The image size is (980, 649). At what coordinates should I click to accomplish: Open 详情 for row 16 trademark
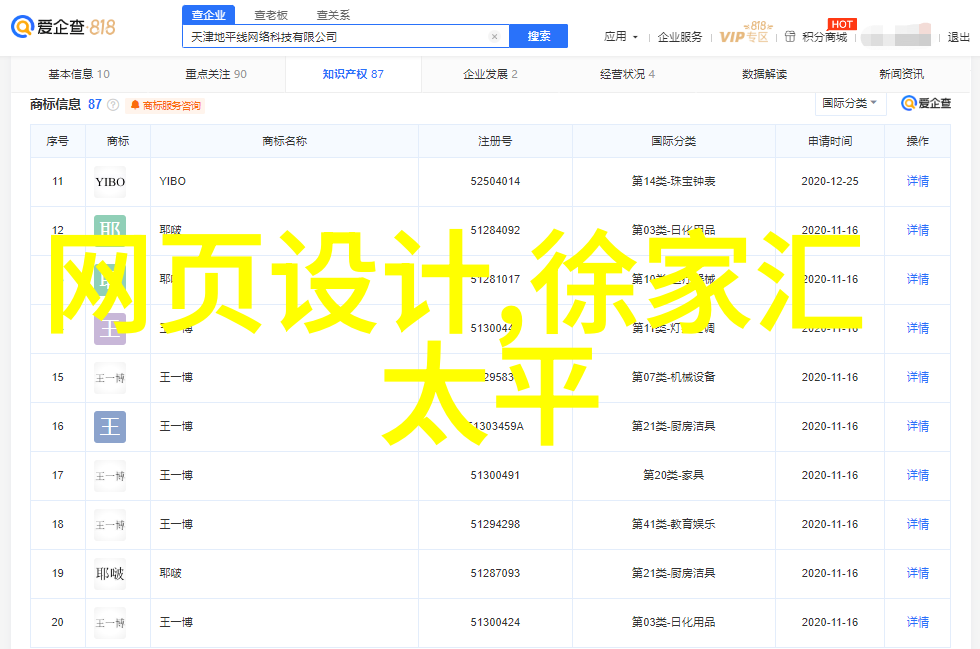pos(918,426)
